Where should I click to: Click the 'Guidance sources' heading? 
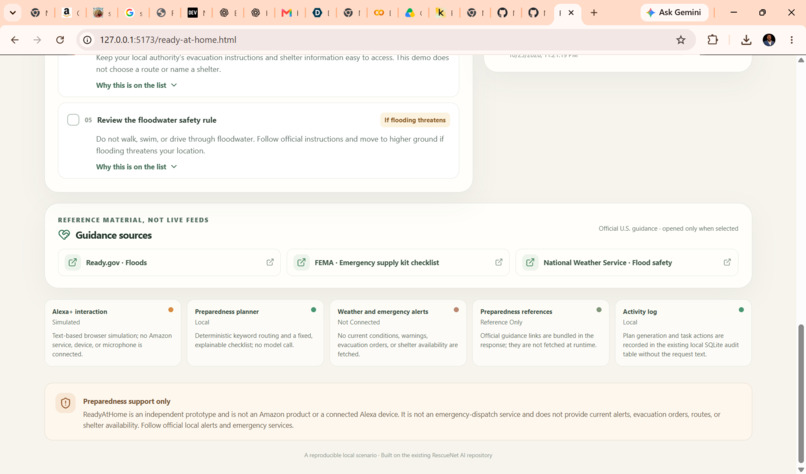pyautogui.click(x=114, y=235)
